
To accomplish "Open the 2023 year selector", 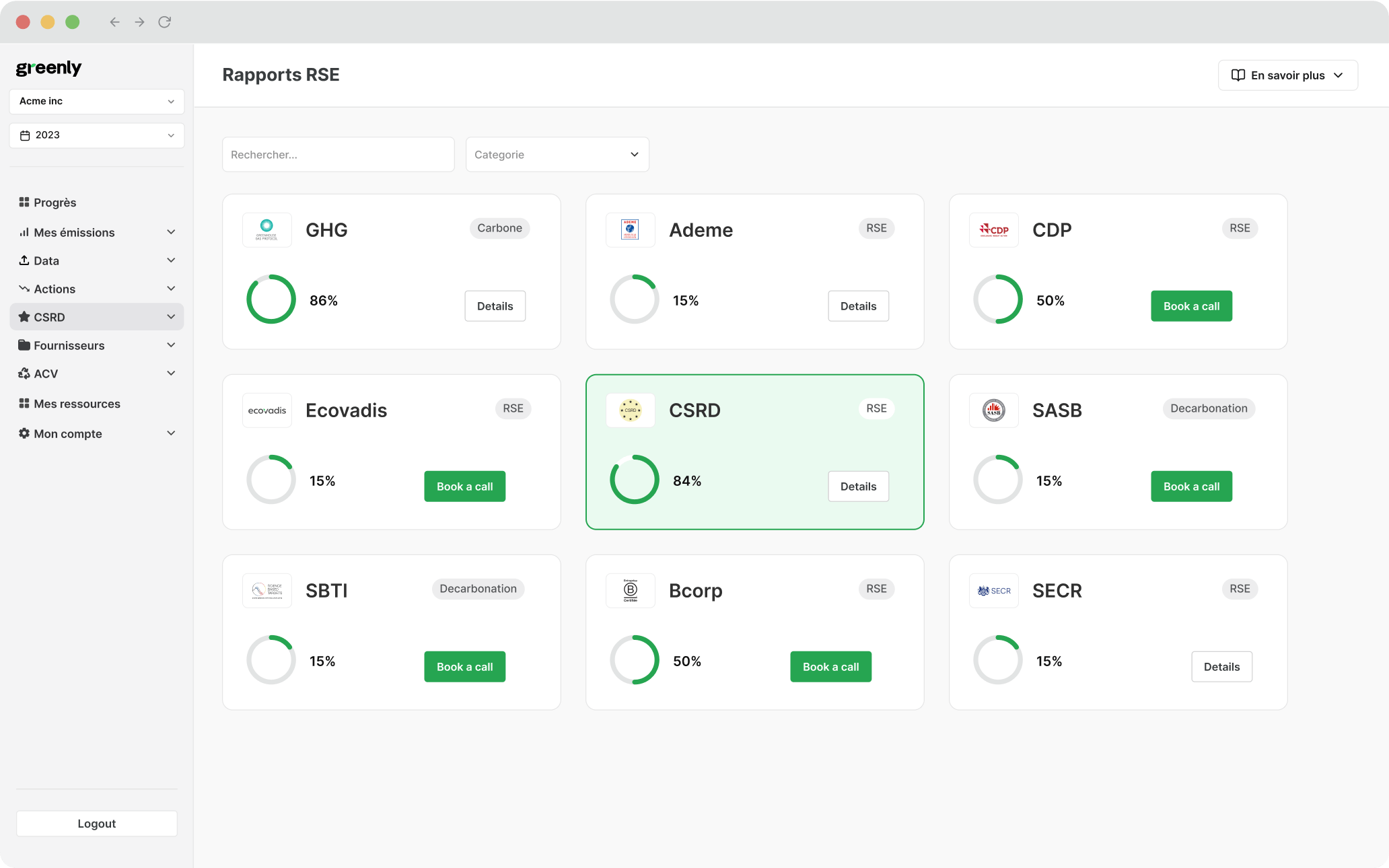I will tap(97, 135).
